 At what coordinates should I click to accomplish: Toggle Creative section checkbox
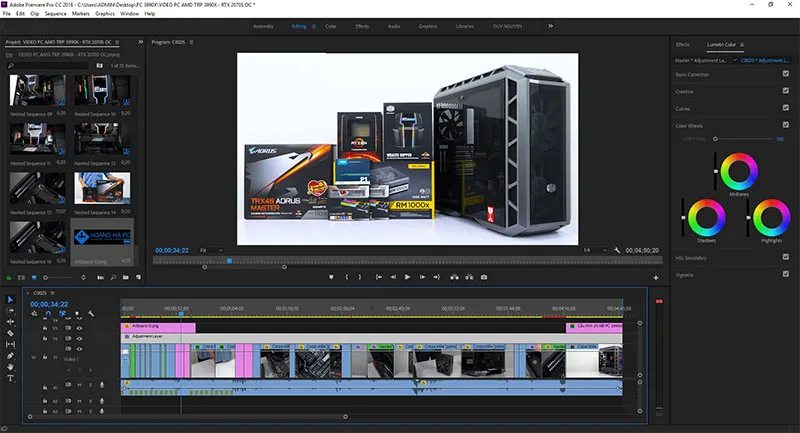(786, 91)
